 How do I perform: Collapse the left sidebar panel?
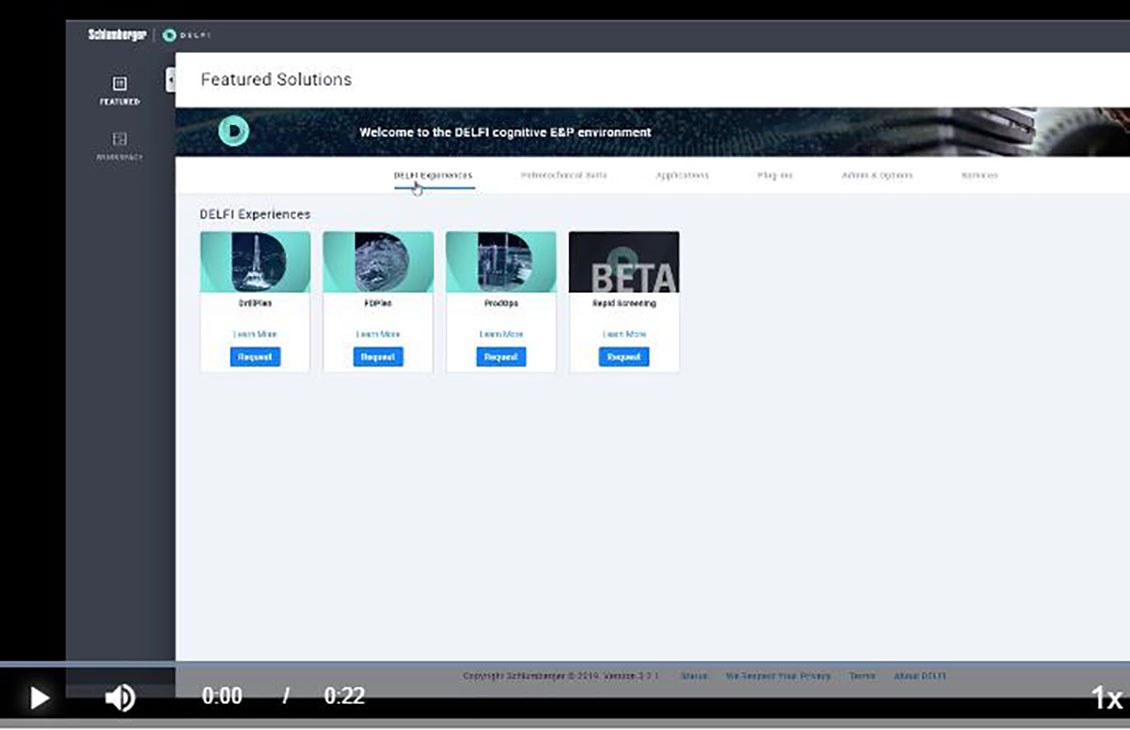coord(171,79)
